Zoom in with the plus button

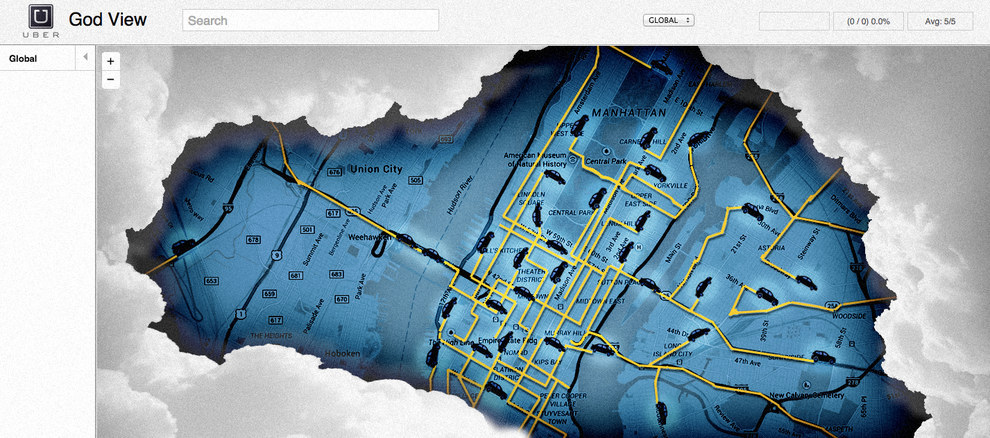click(x=110, y=62)
